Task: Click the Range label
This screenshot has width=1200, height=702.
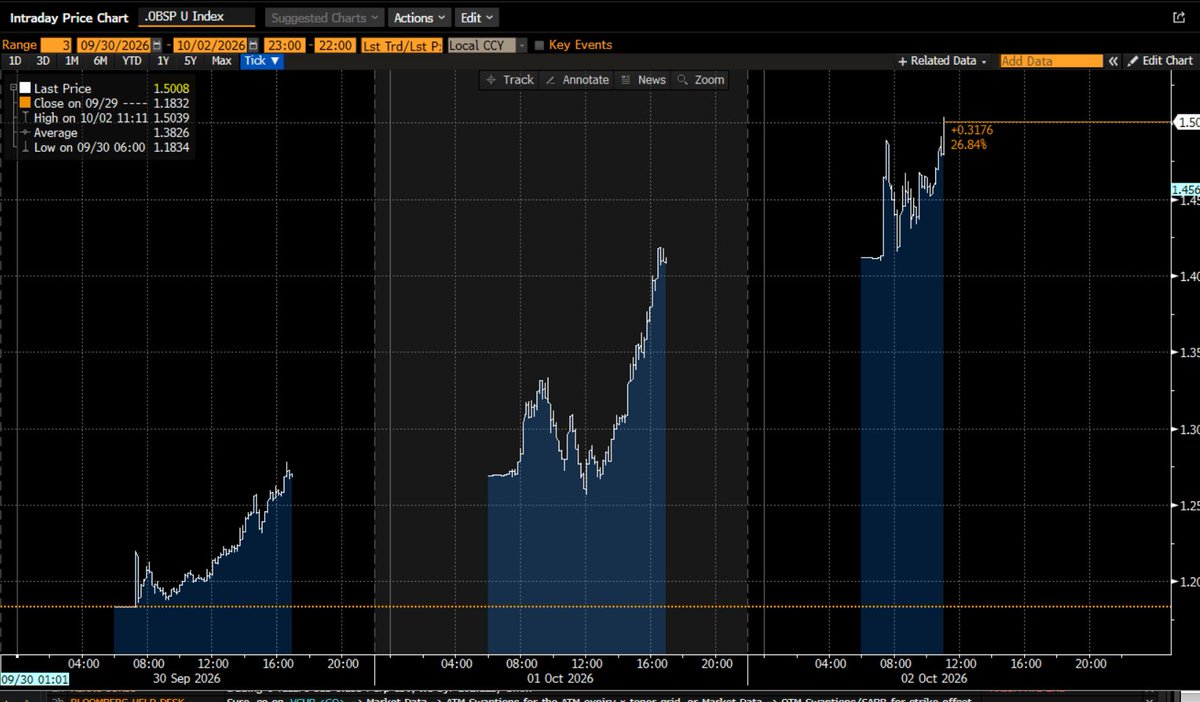Action: [x=19, y=45]
